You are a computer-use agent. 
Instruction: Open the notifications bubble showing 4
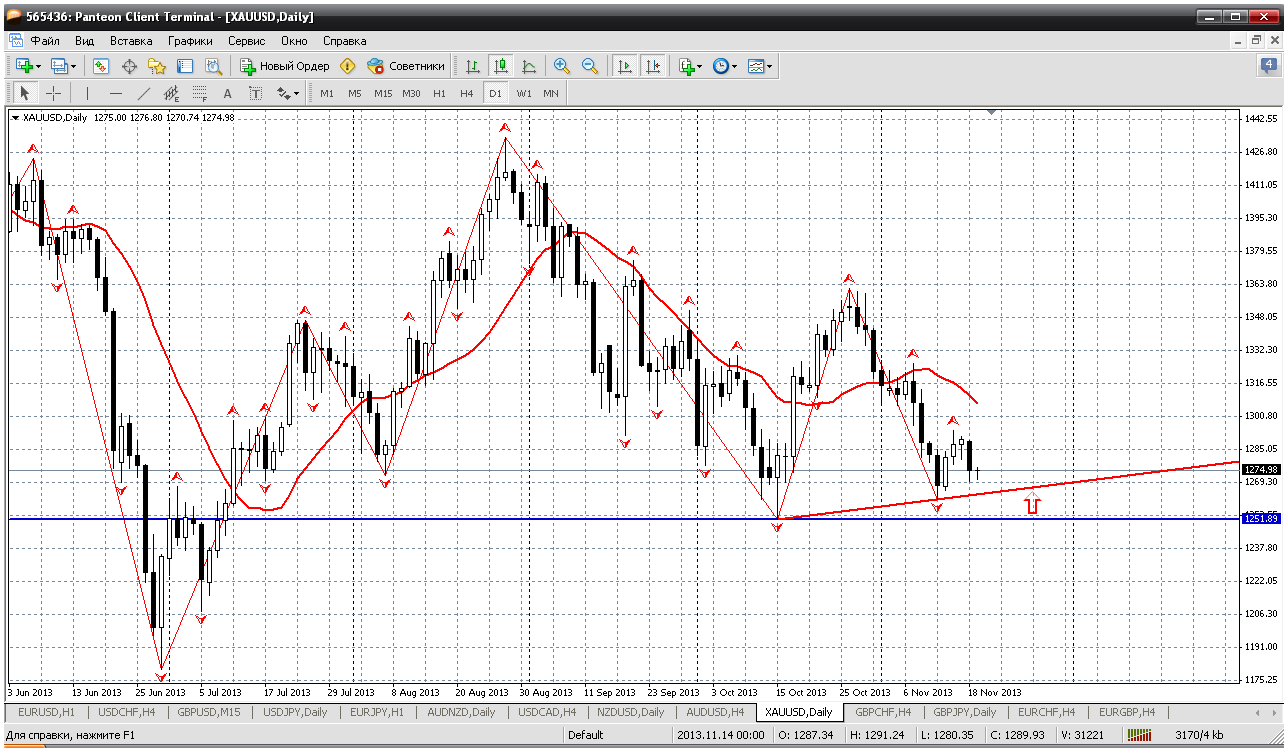(1270, 66)
